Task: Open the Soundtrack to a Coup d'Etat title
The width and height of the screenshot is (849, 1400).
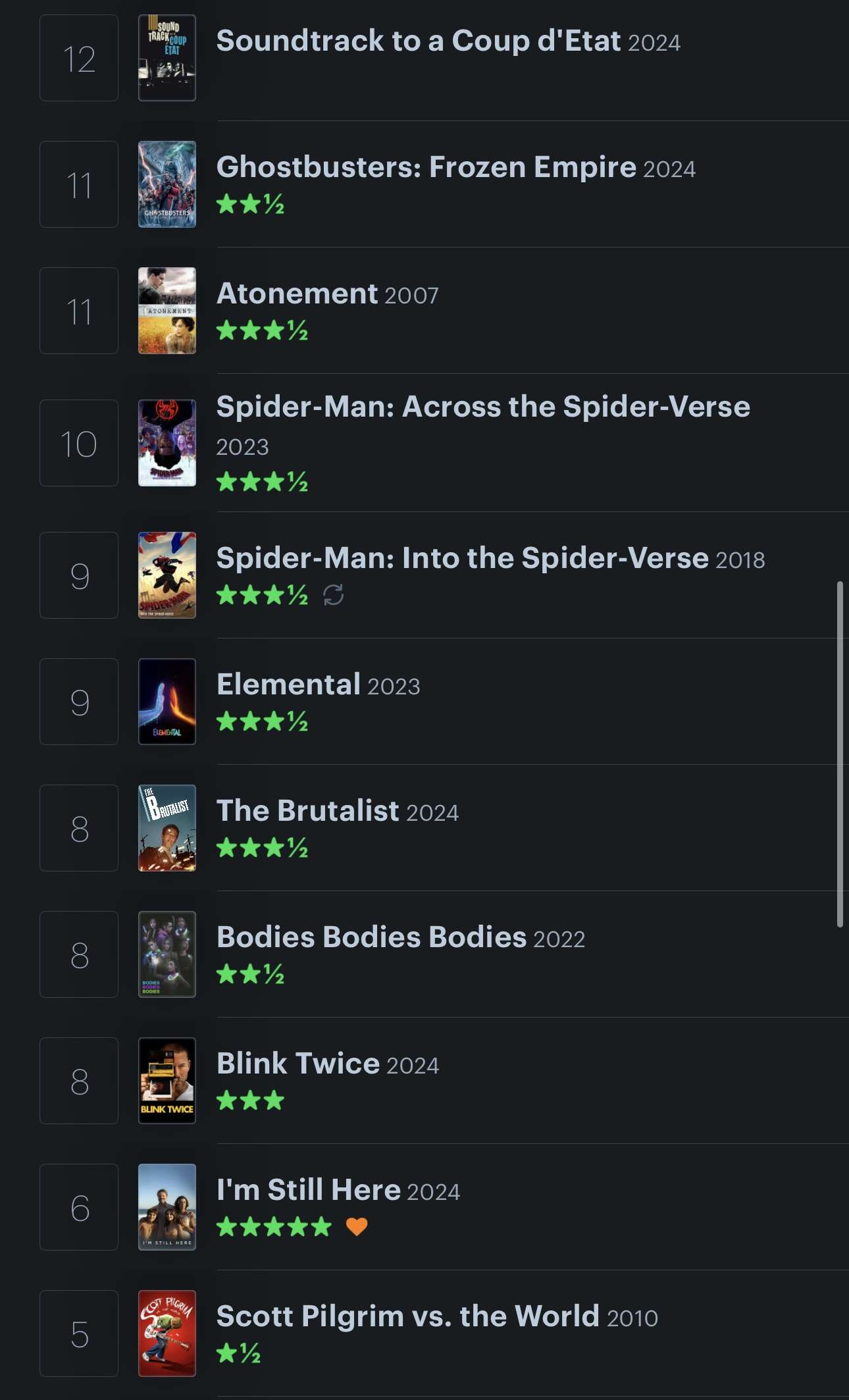Action: [419, 41]
